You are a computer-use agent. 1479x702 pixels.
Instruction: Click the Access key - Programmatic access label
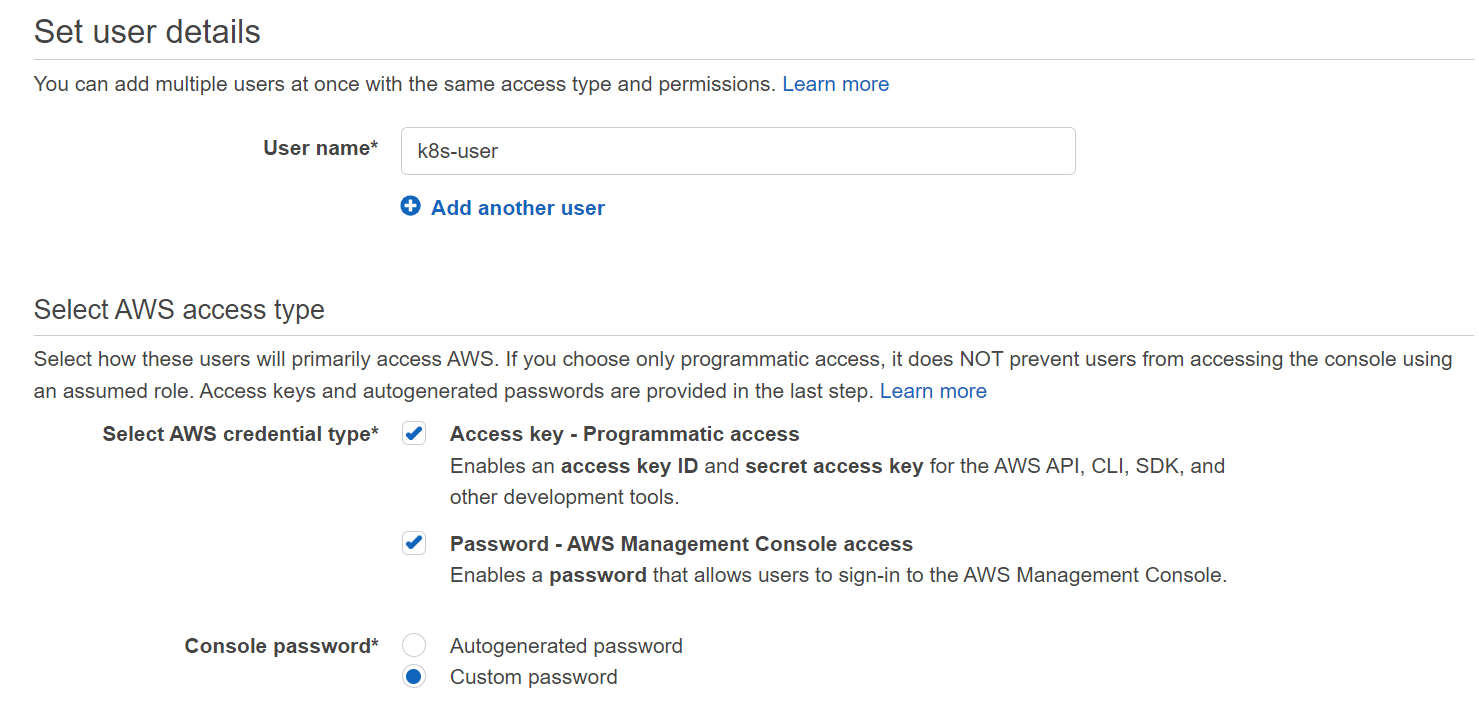click(x=624, y=434)
